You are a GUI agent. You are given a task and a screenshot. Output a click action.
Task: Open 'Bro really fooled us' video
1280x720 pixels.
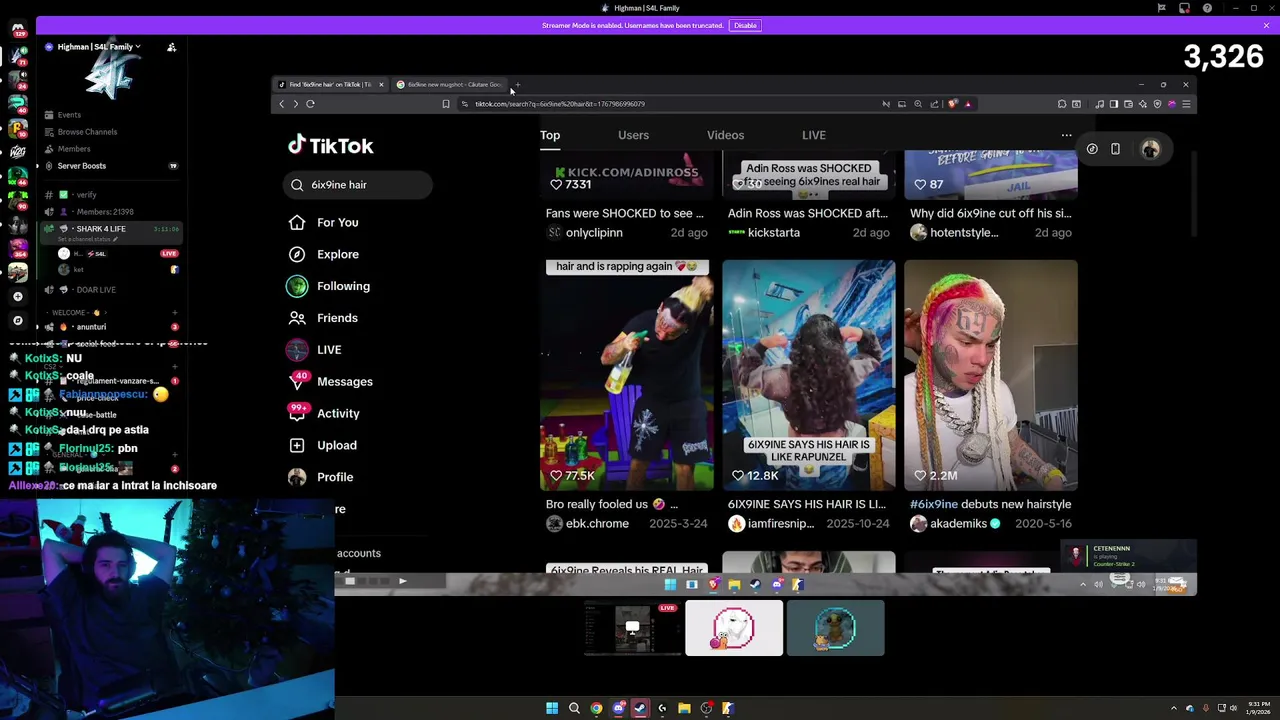coord(627,375)
